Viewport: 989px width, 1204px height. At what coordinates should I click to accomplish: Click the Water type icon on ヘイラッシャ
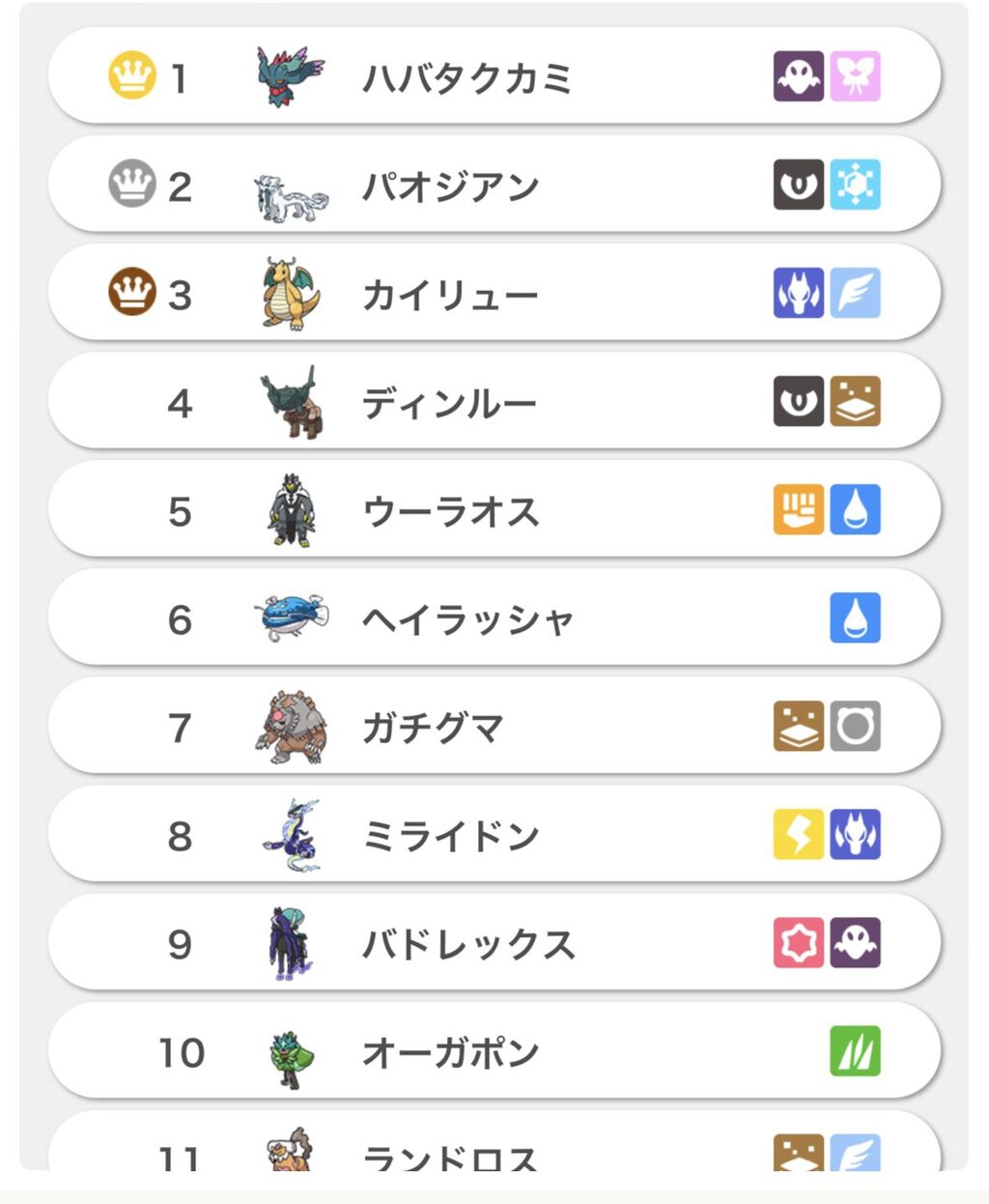(x=855, y=617)
